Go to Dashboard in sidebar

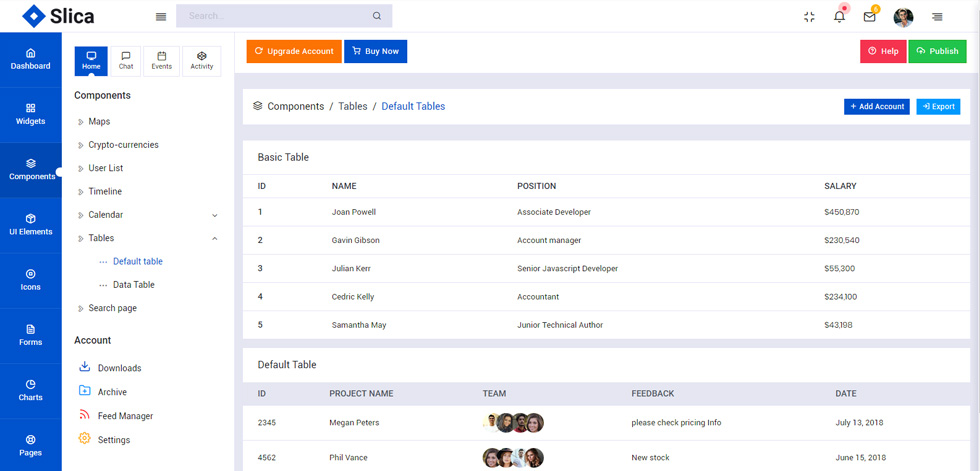(31, 59)
